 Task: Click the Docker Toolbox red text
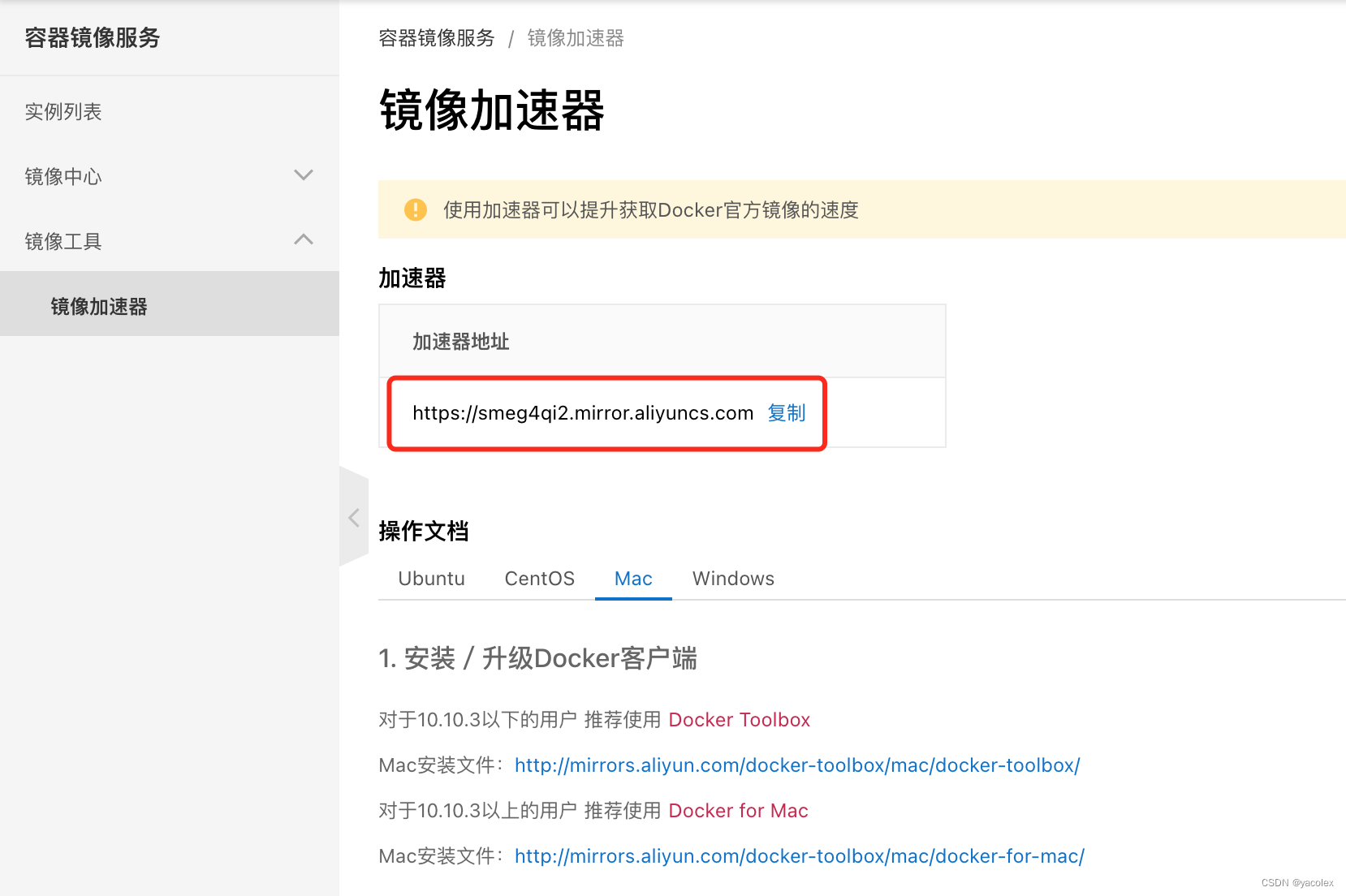(x=740, y=720)
